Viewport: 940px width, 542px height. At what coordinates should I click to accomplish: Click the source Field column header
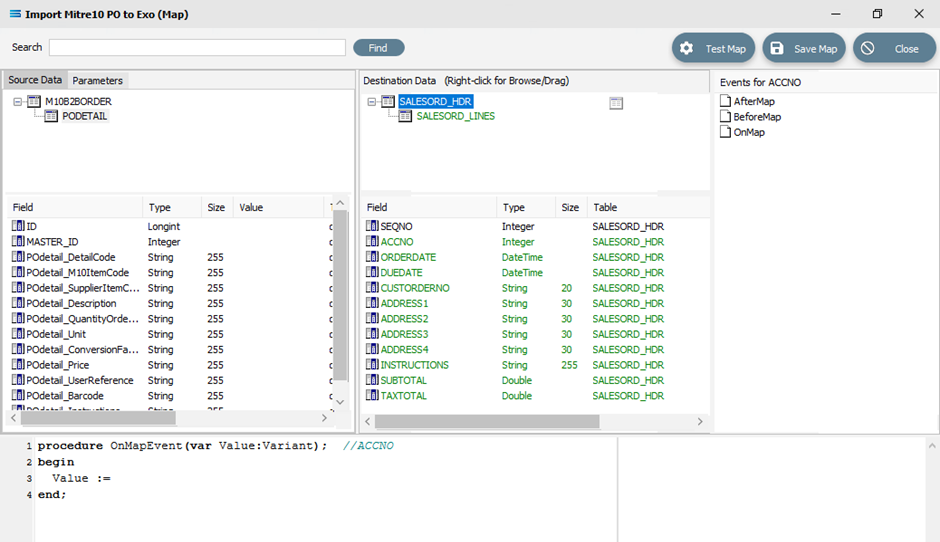74,207
